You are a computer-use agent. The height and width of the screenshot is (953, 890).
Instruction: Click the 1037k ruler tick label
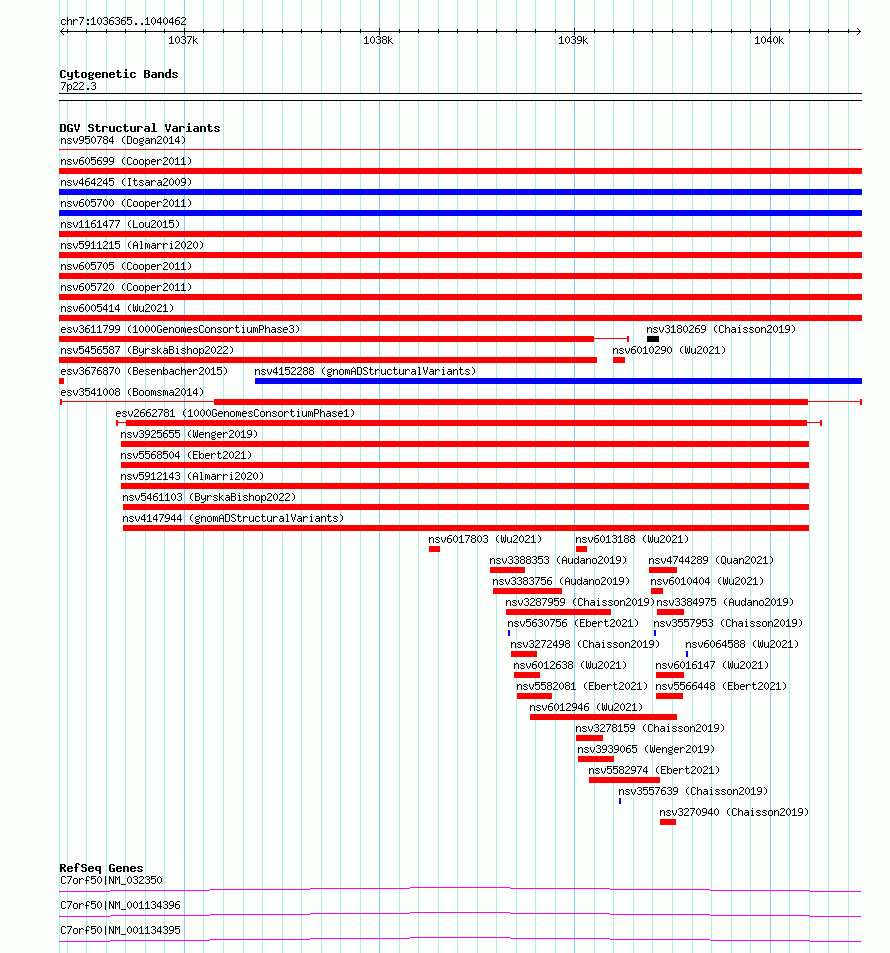[x=183, y=41]
